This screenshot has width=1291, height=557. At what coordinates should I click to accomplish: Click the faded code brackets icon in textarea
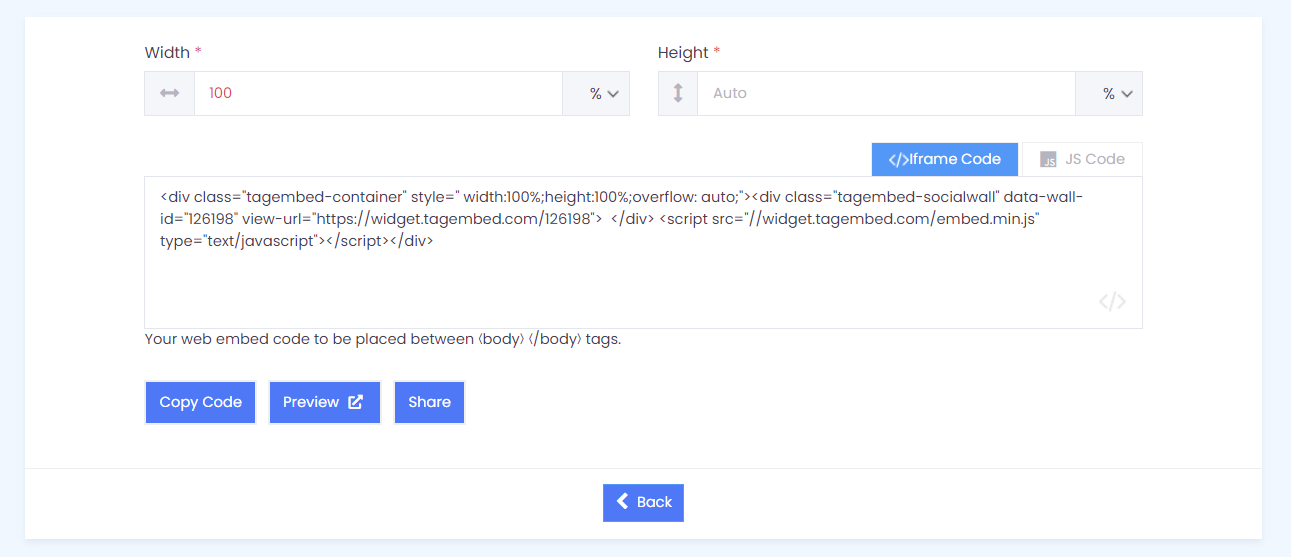click(1112, 302)
